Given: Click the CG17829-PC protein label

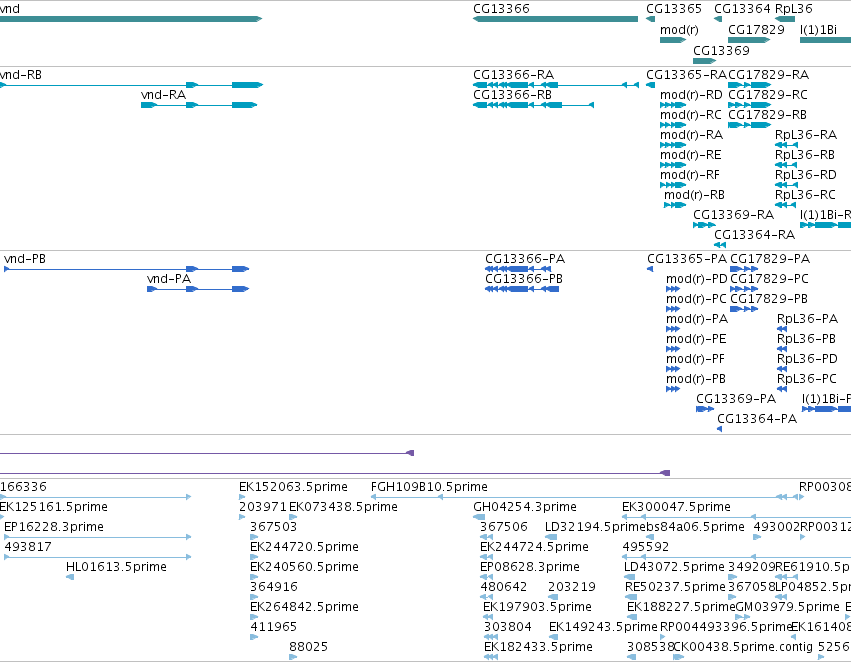Looking at the screenshot, I should pos(769,279).
